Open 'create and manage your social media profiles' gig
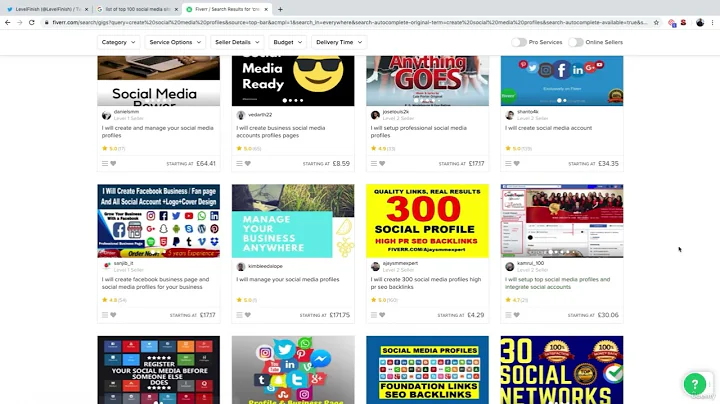The image size is (720, 404). pos(158,132)
